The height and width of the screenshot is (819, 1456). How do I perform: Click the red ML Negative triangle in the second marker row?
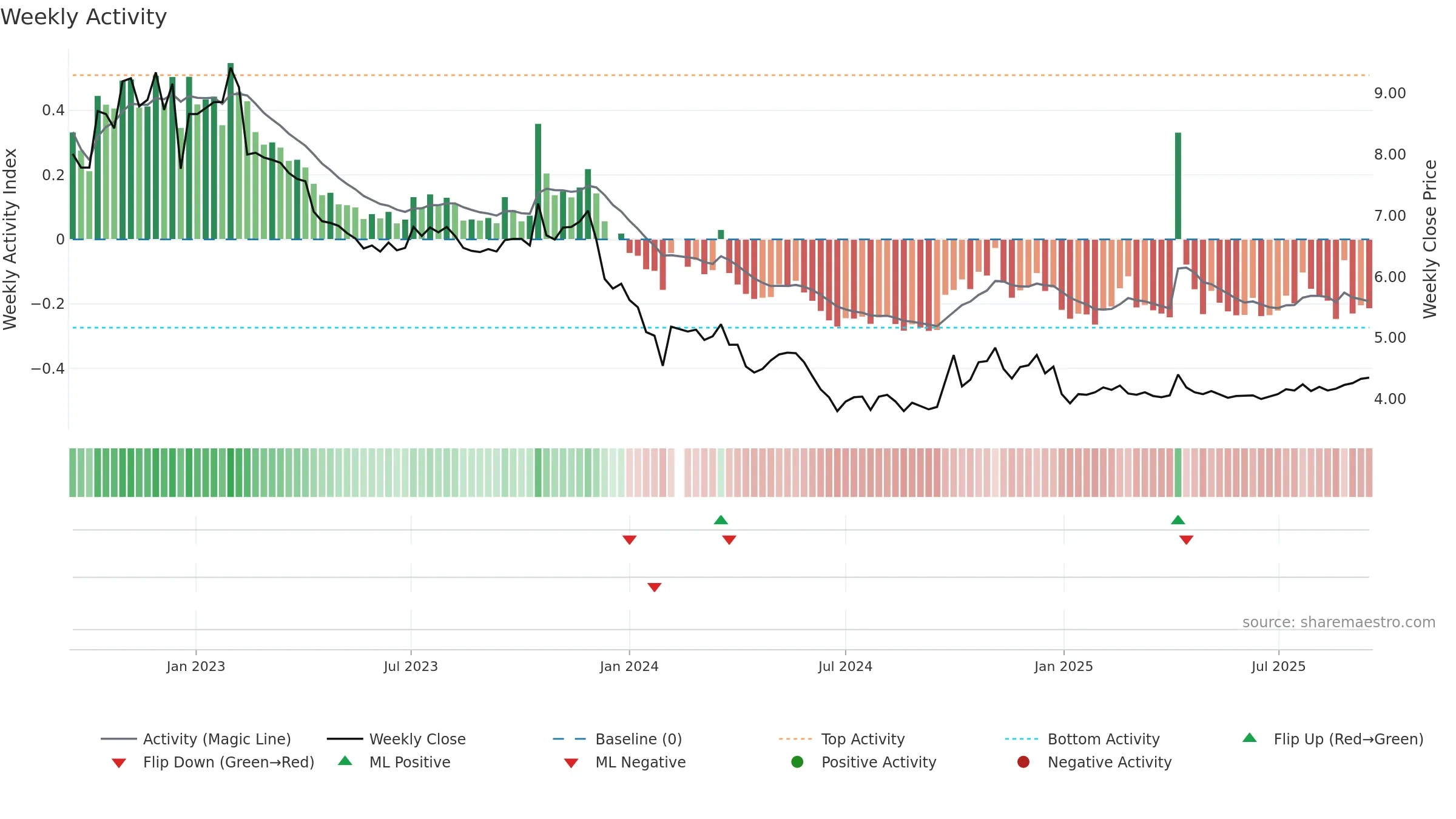pos(654,587)
